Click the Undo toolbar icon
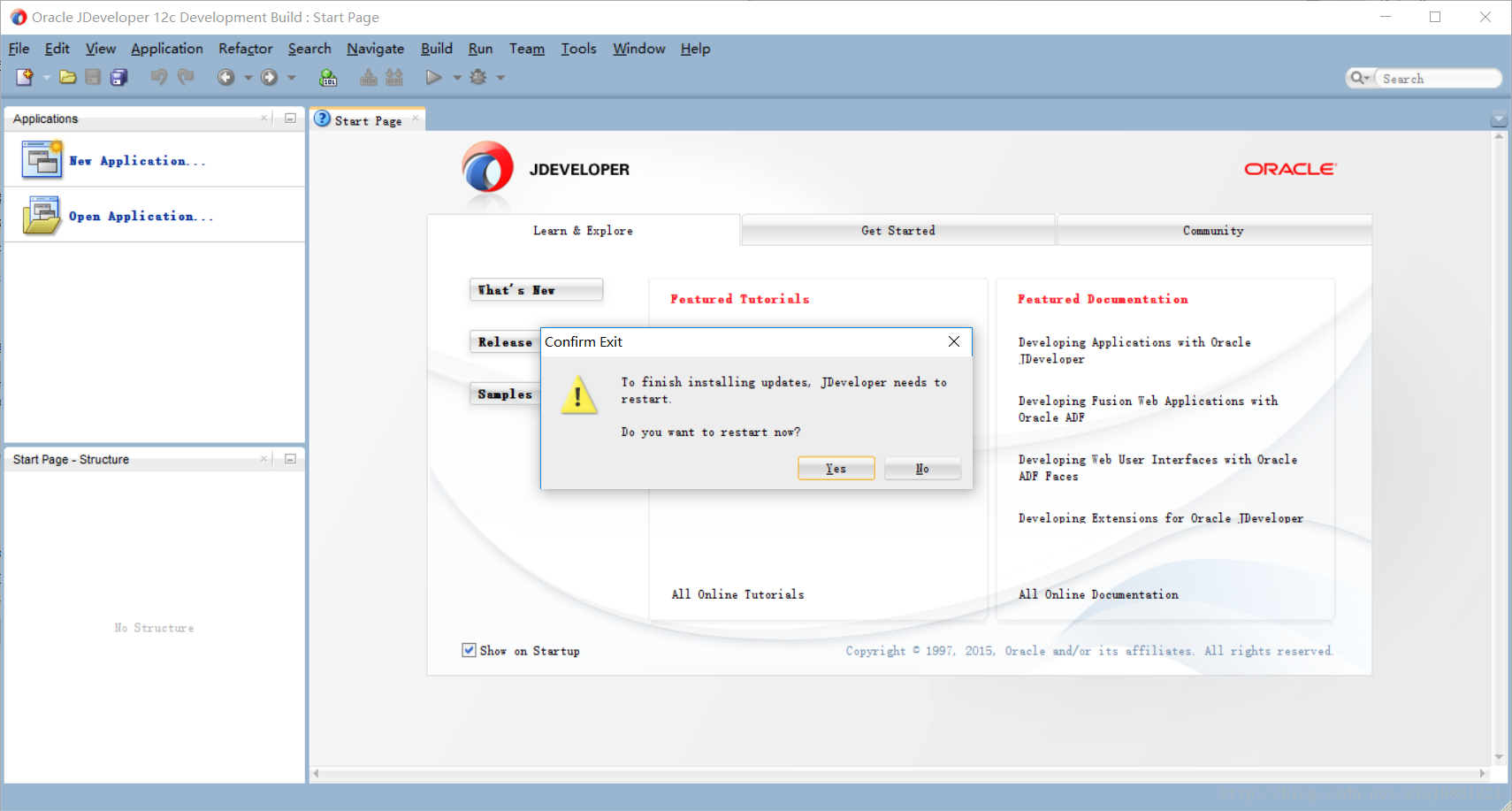The width and height of the screenshot is (1512, 811). pos(159,78)
